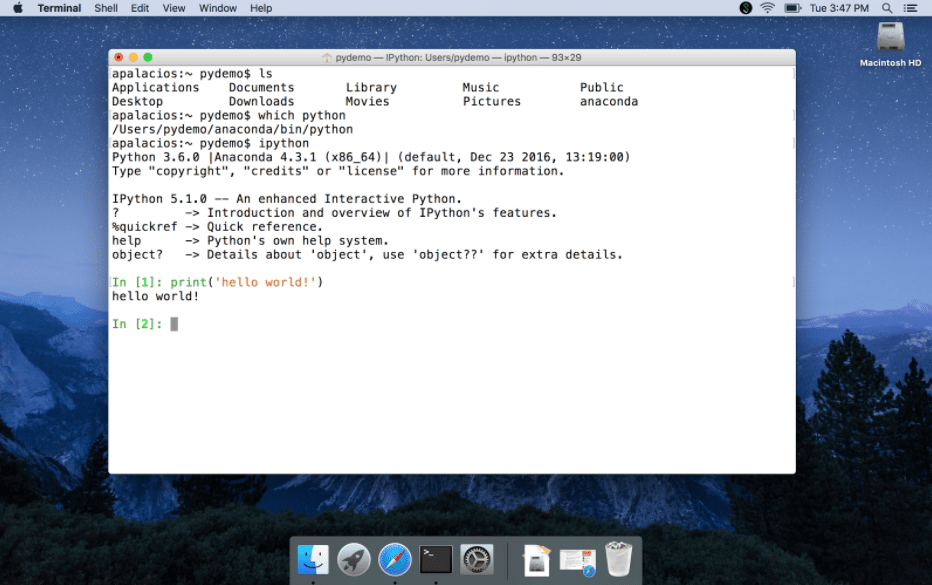
Task: Open Notification Center from the menu bar
Action: (911, 7)
